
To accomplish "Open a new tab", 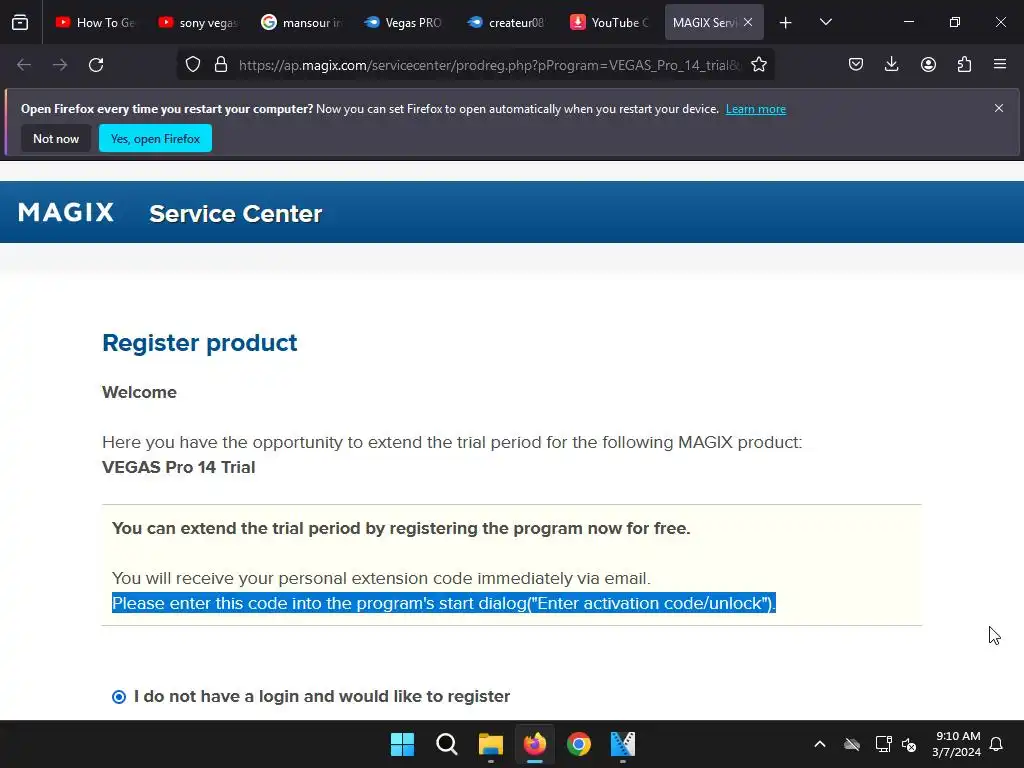I will (x=786, y=23).
